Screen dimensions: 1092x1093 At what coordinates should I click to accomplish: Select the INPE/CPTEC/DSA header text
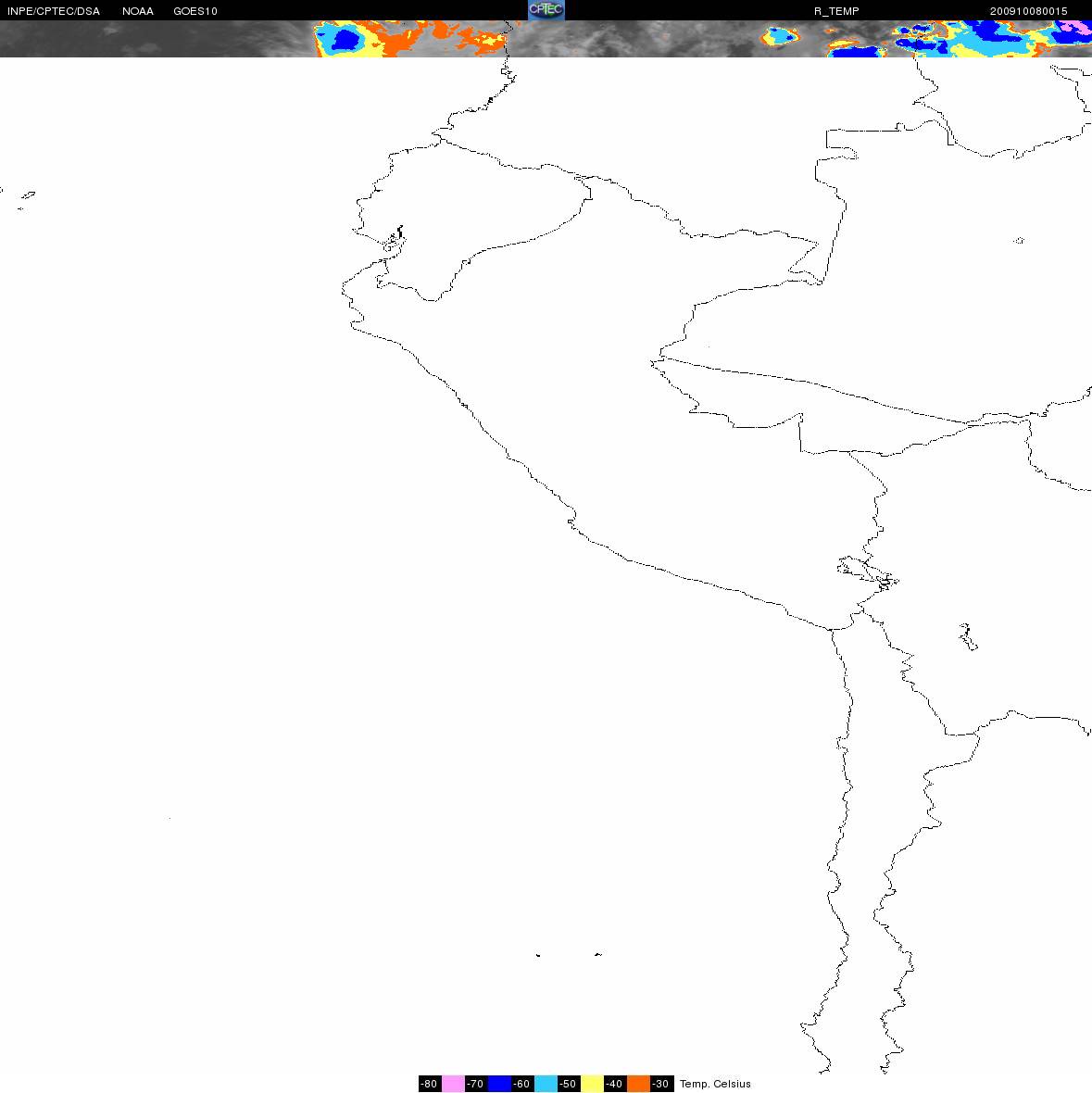(54, 11)
